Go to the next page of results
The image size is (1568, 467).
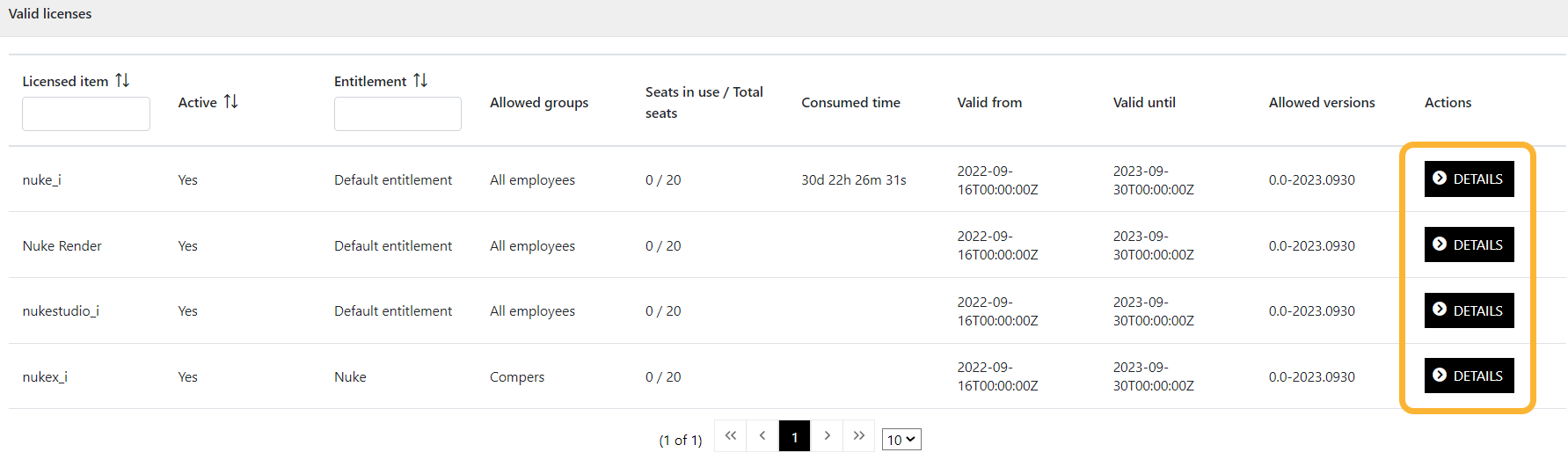pos(827,436)
